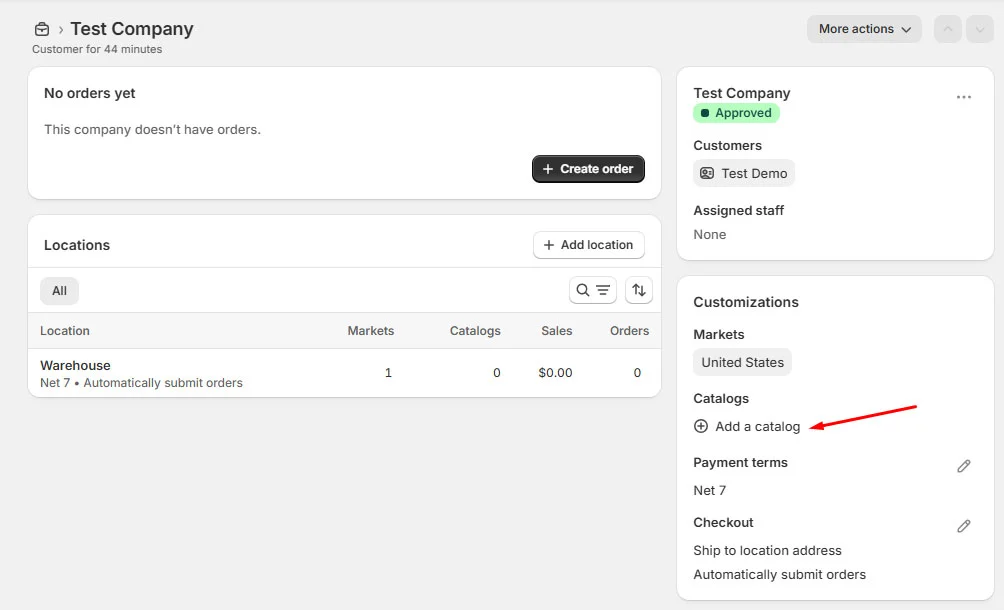
Task: Open the More actions dropdown
Action: coord(863,28)
